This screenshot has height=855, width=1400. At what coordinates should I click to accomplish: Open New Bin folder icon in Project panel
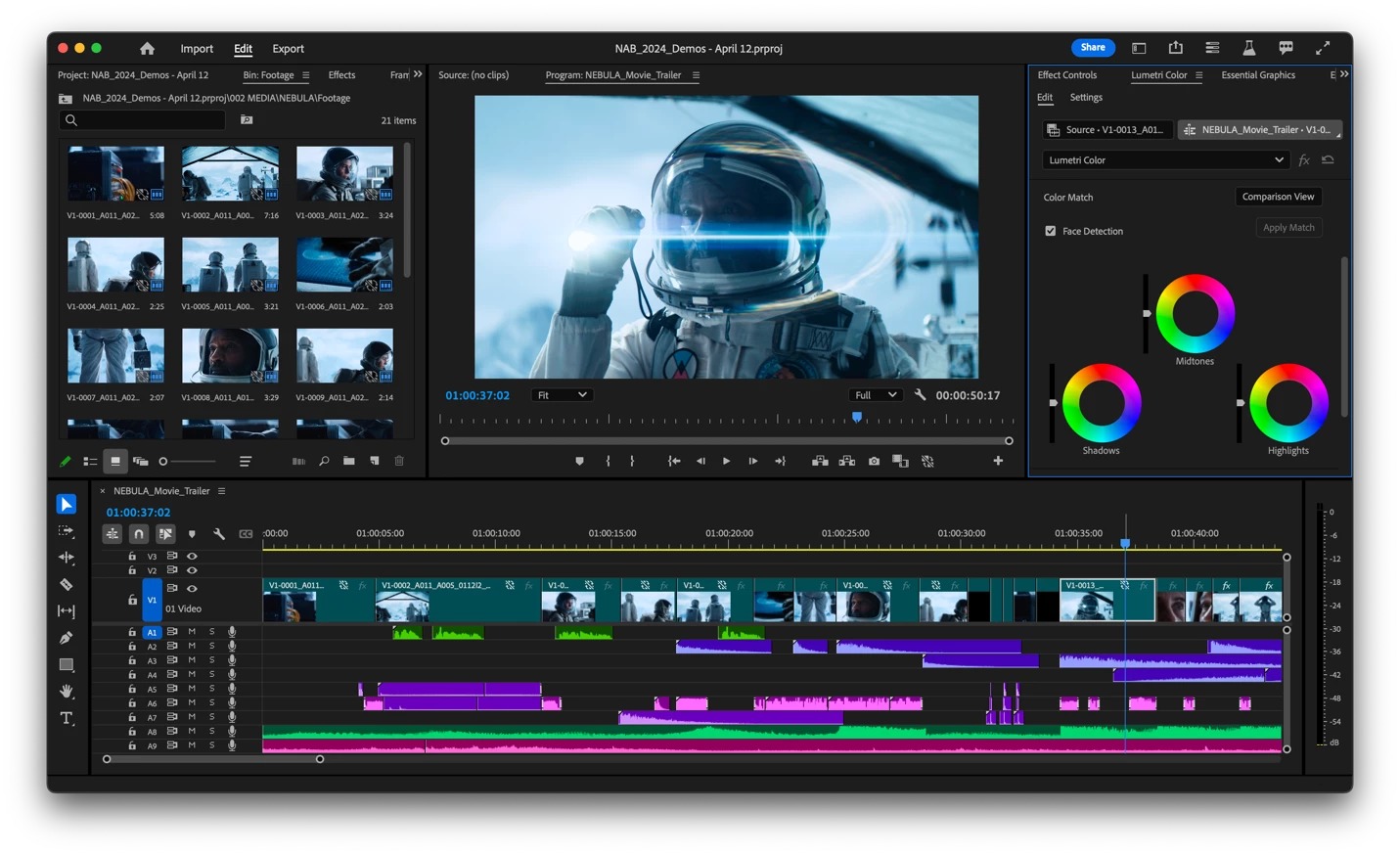(348, 461)
